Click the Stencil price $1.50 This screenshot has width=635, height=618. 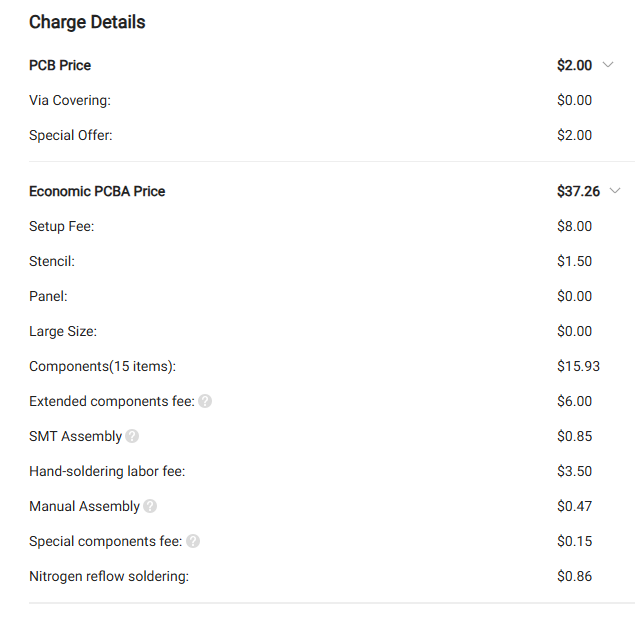574,261
